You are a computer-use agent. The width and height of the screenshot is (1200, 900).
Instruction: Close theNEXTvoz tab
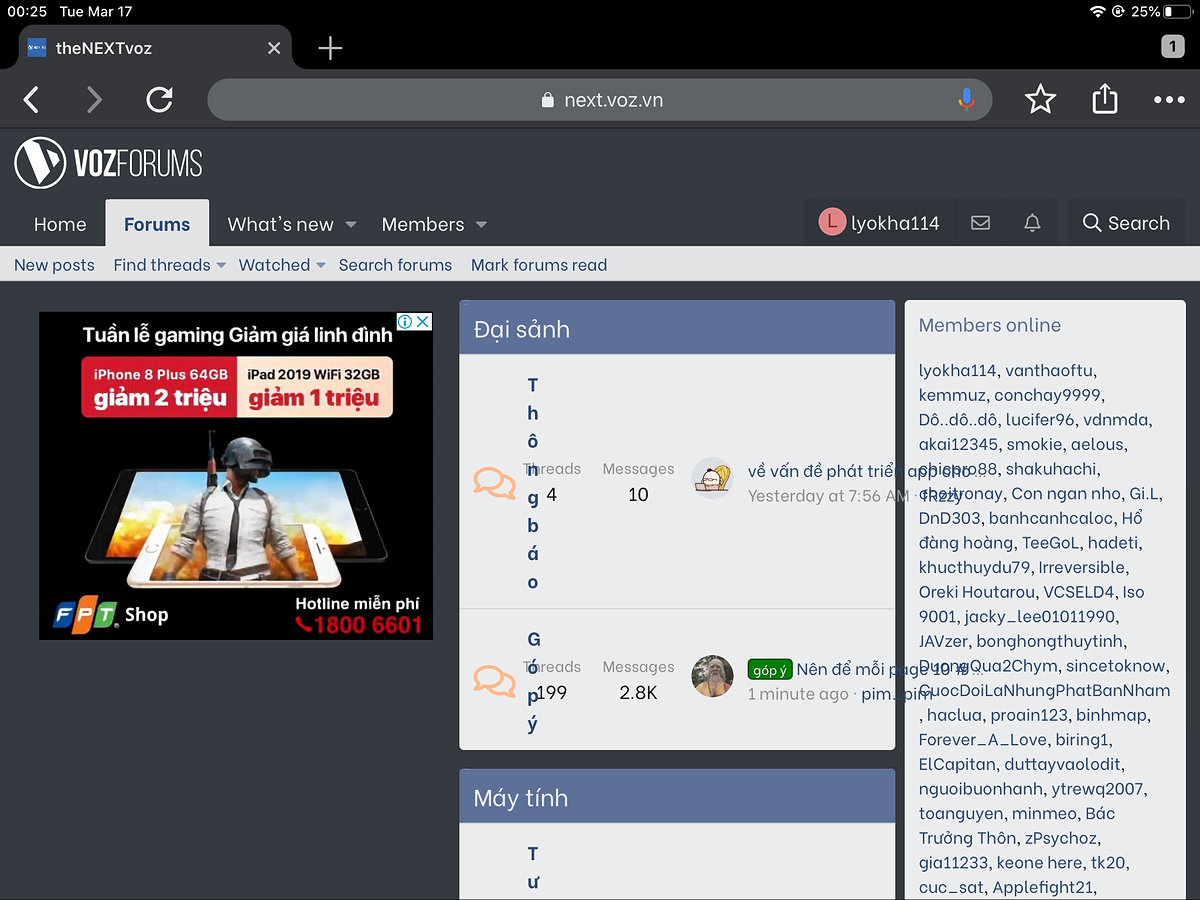point(274,48)
